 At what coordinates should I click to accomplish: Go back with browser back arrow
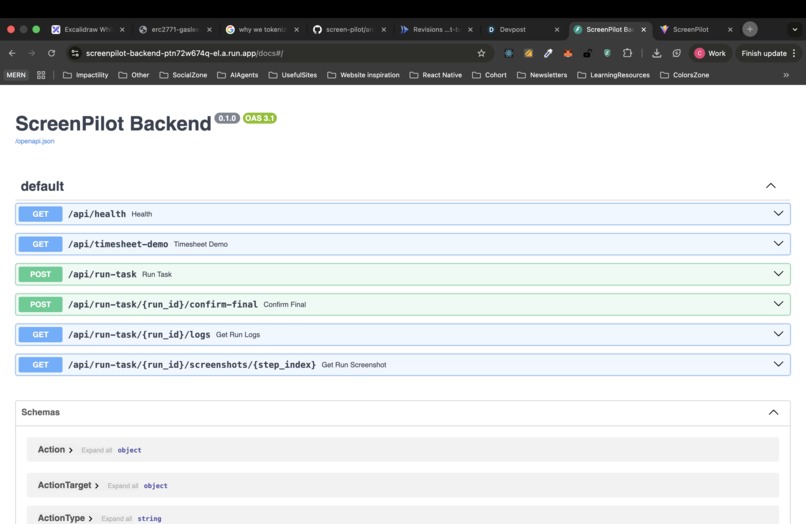[12, 53]
